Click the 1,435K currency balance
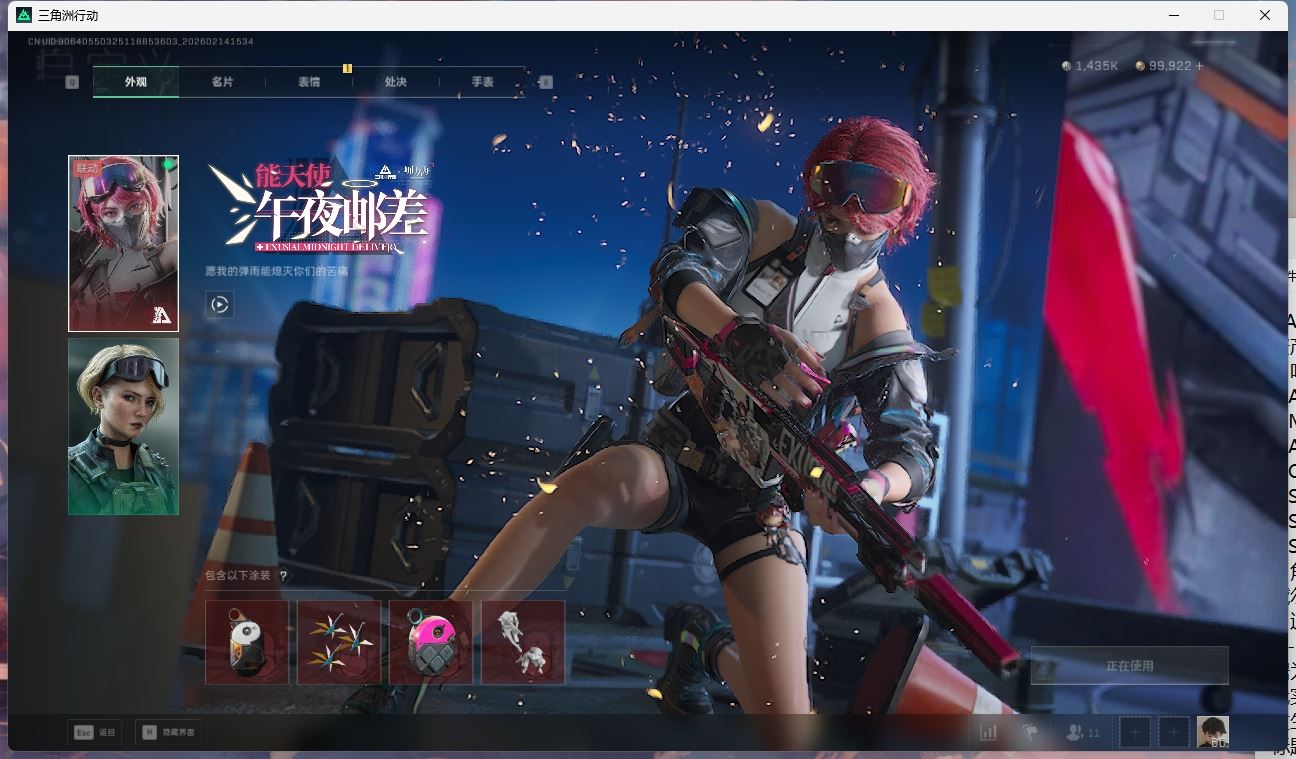Image resolution: width=1296 pixels, height=759 pixels. click(x=1090, y=66)
